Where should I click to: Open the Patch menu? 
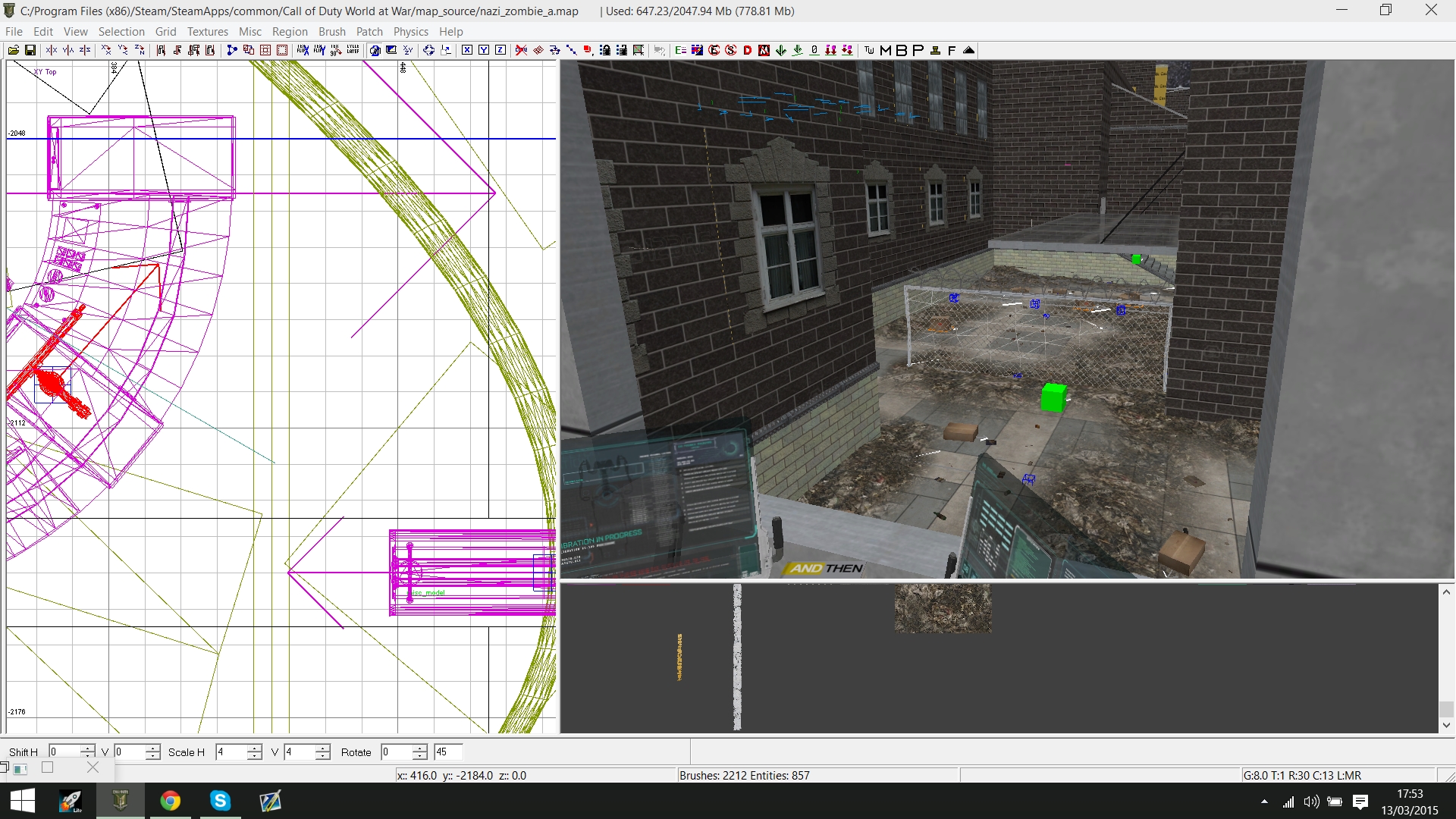tap(370, 32)
